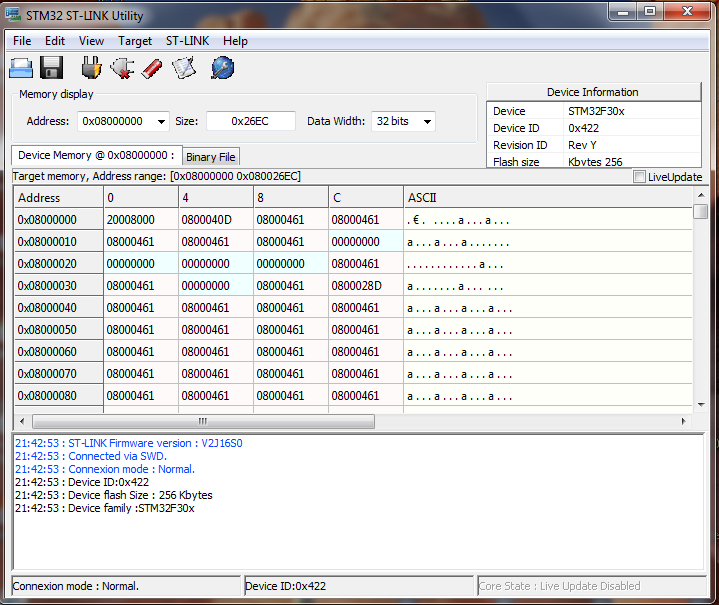Click the Full chip erase eraser icon
This screenshot has width=719, height=605.
(x=152, y=68)
